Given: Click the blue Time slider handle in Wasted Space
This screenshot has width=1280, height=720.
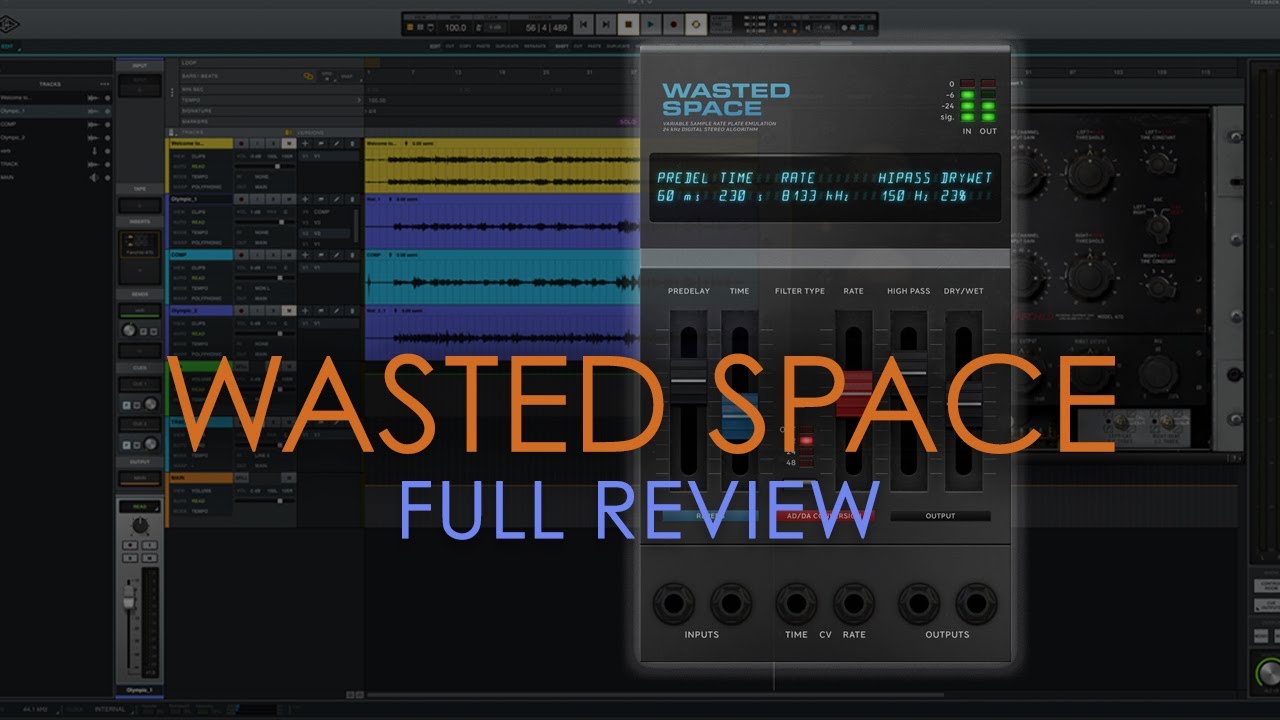Looking at the screenshot, I should tap(739, 418).
